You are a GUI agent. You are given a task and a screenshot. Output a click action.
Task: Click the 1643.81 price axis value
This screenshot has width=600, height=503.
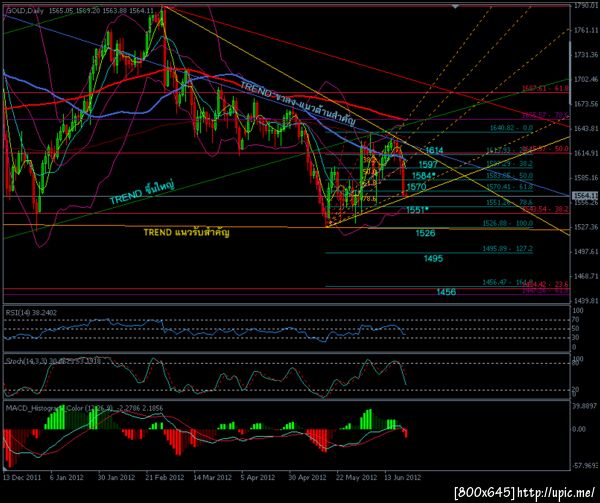coord(585,128)
